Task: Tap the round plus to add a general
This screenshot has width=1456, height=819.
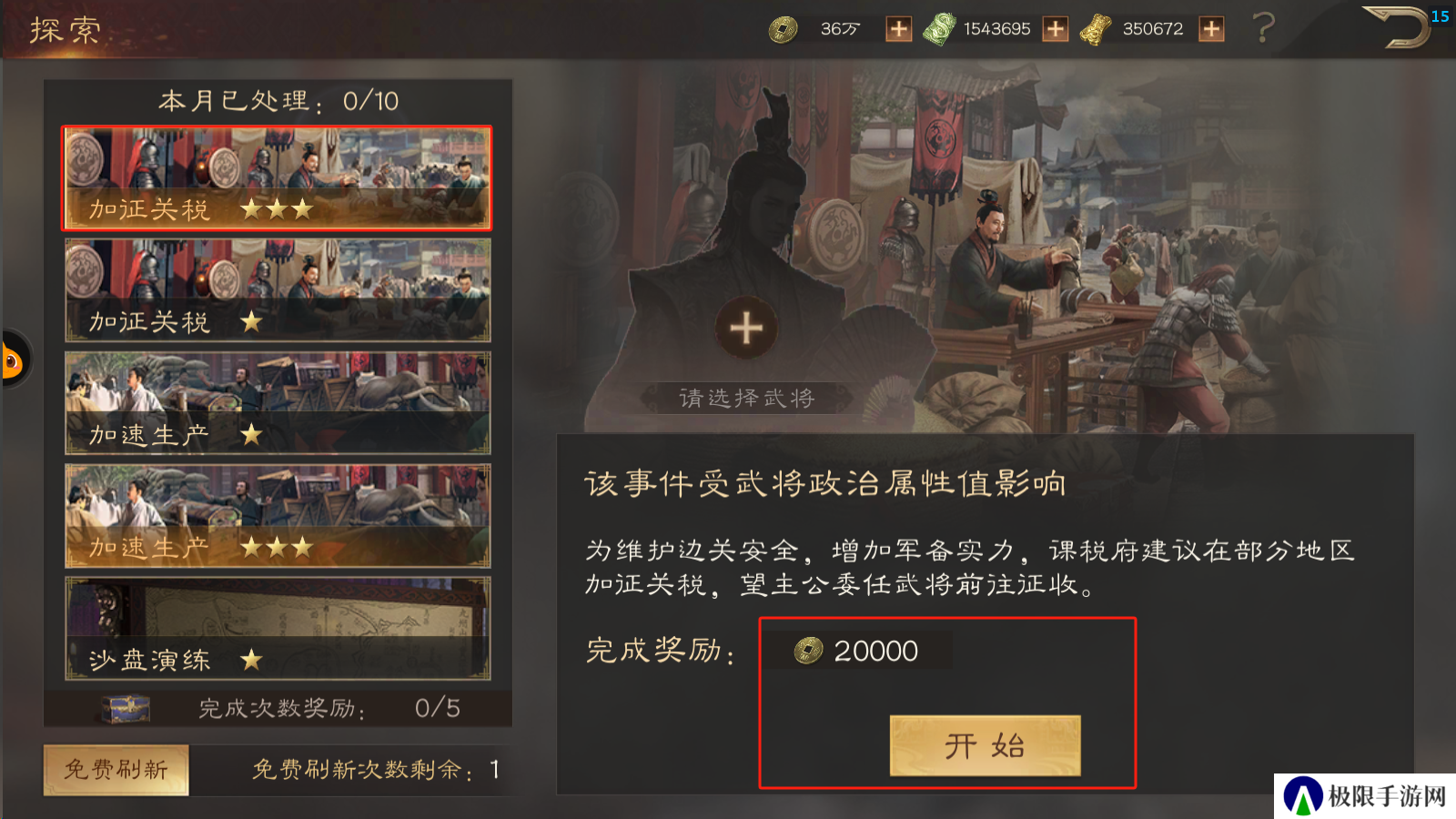Action: (746, 328)
